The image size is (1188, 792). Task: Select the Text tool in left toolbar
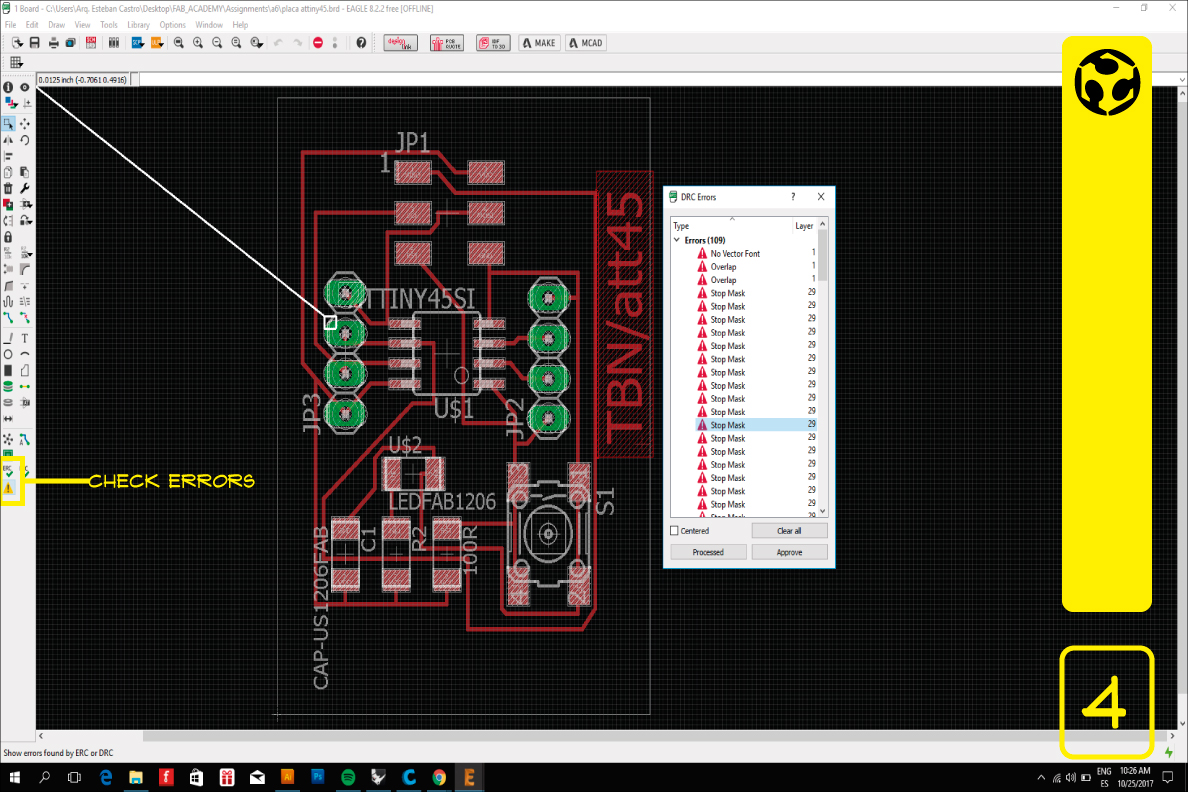25,338
